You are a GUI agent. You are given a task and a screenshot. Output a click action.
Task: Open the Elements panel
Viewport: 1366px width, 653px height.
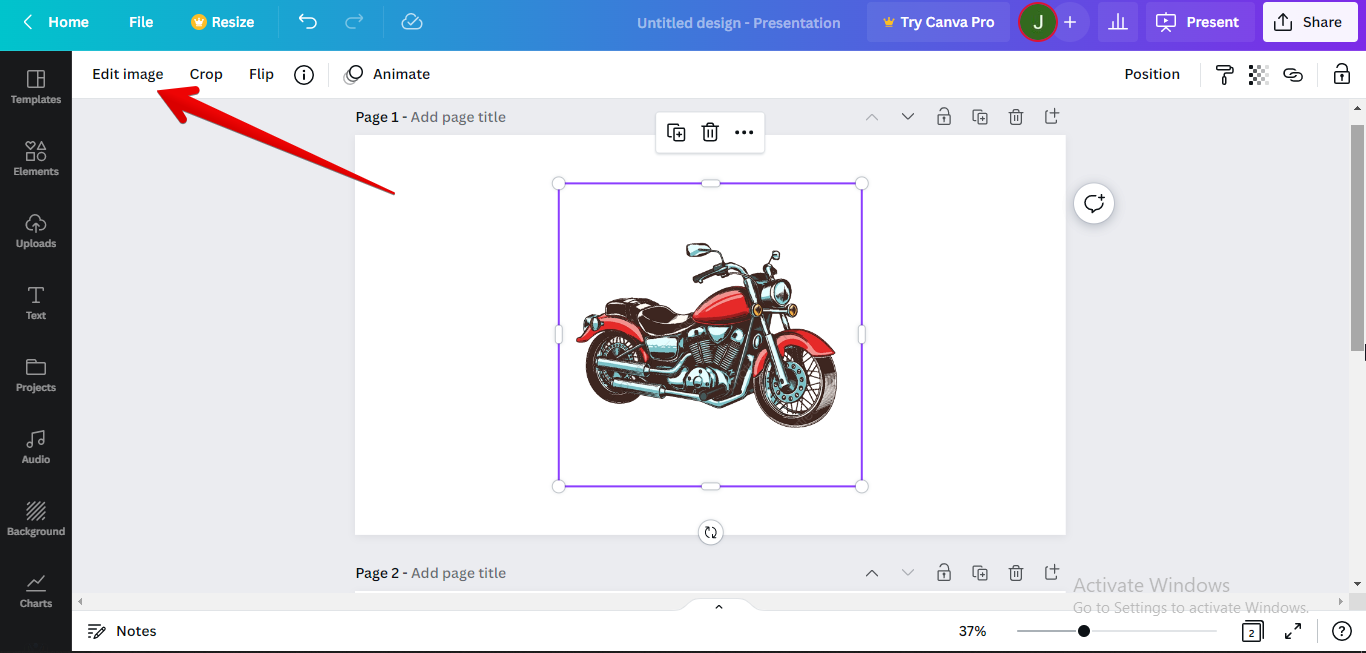click(35, 157)
